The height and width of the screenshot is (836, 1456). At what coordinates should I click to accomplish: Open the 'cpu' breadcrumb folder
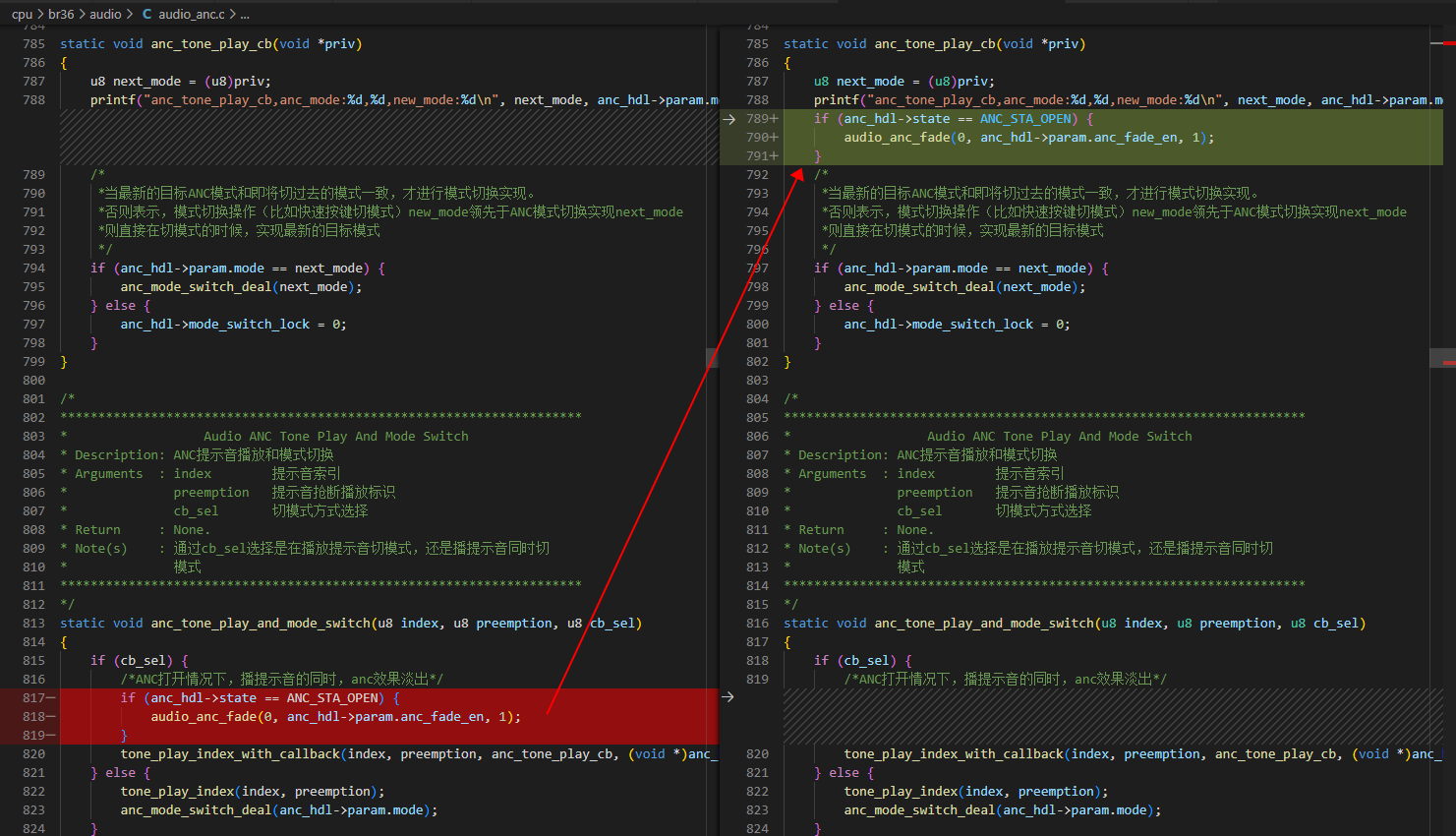tap(22, 14)
